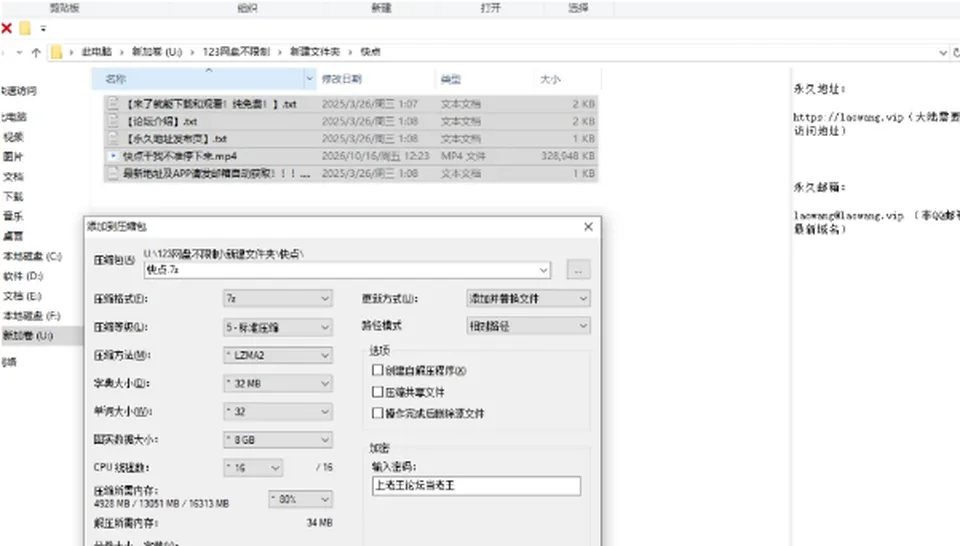The image size is (960, 546).
Task: Select 下载 in the navigation pane
Action: [x=13, y=196]
